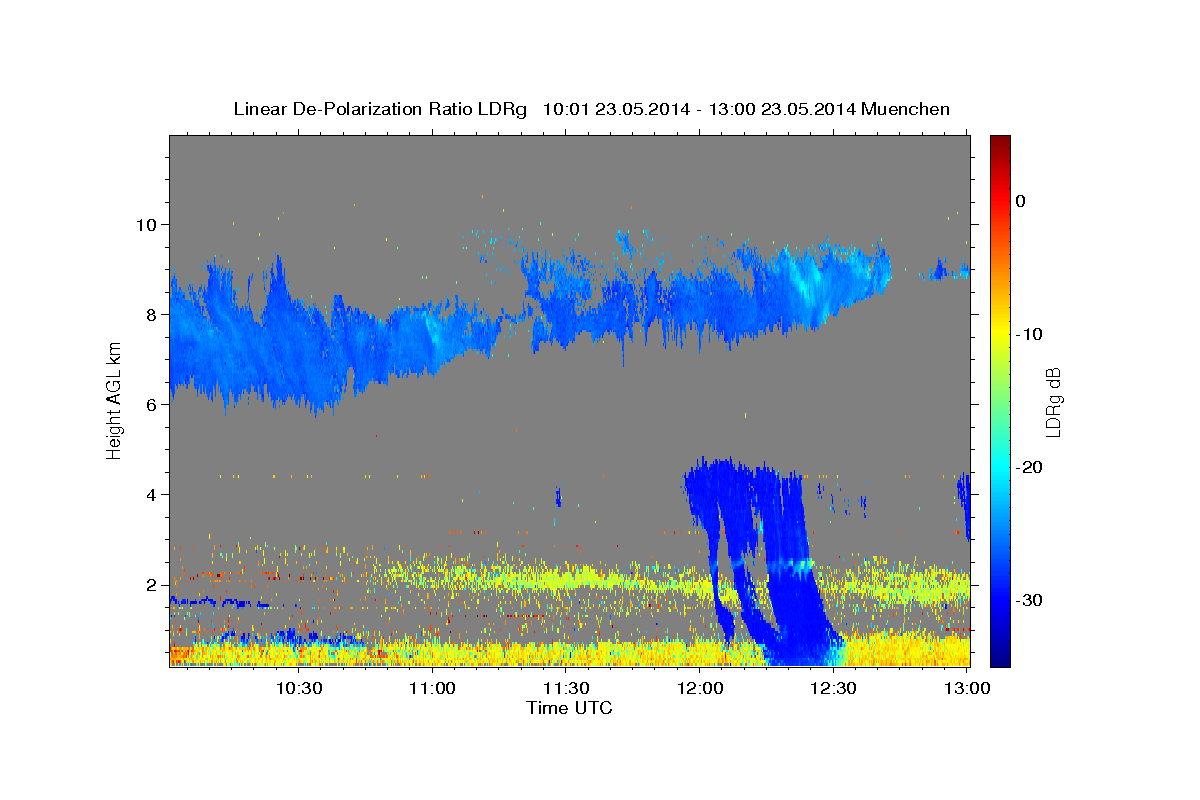Click the 'Height AGL km' axis label

tap(114, 401)
